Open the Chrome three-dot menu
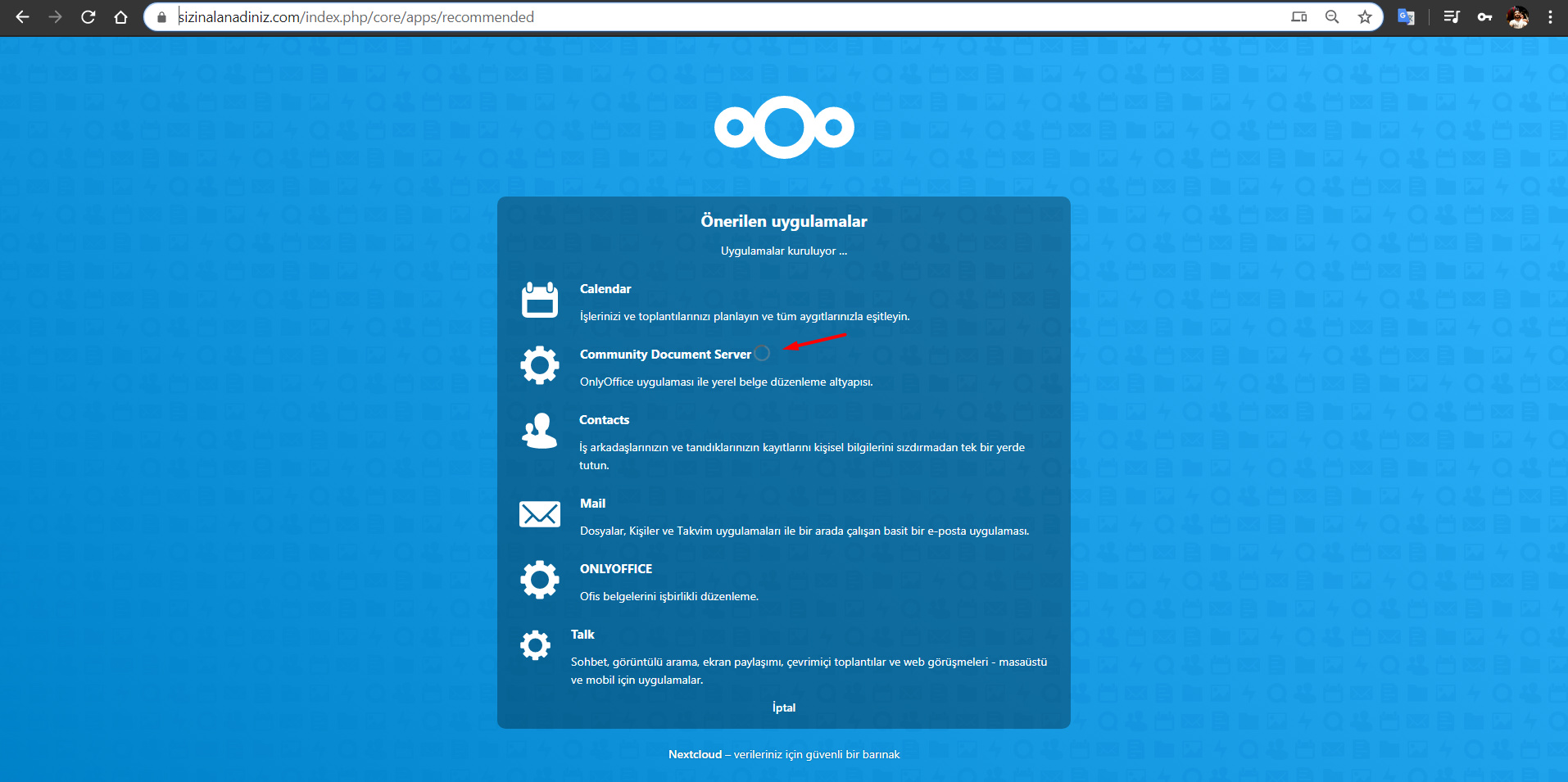The image size is (1568, 782). pyautogui.click(x=1550, y=17)
